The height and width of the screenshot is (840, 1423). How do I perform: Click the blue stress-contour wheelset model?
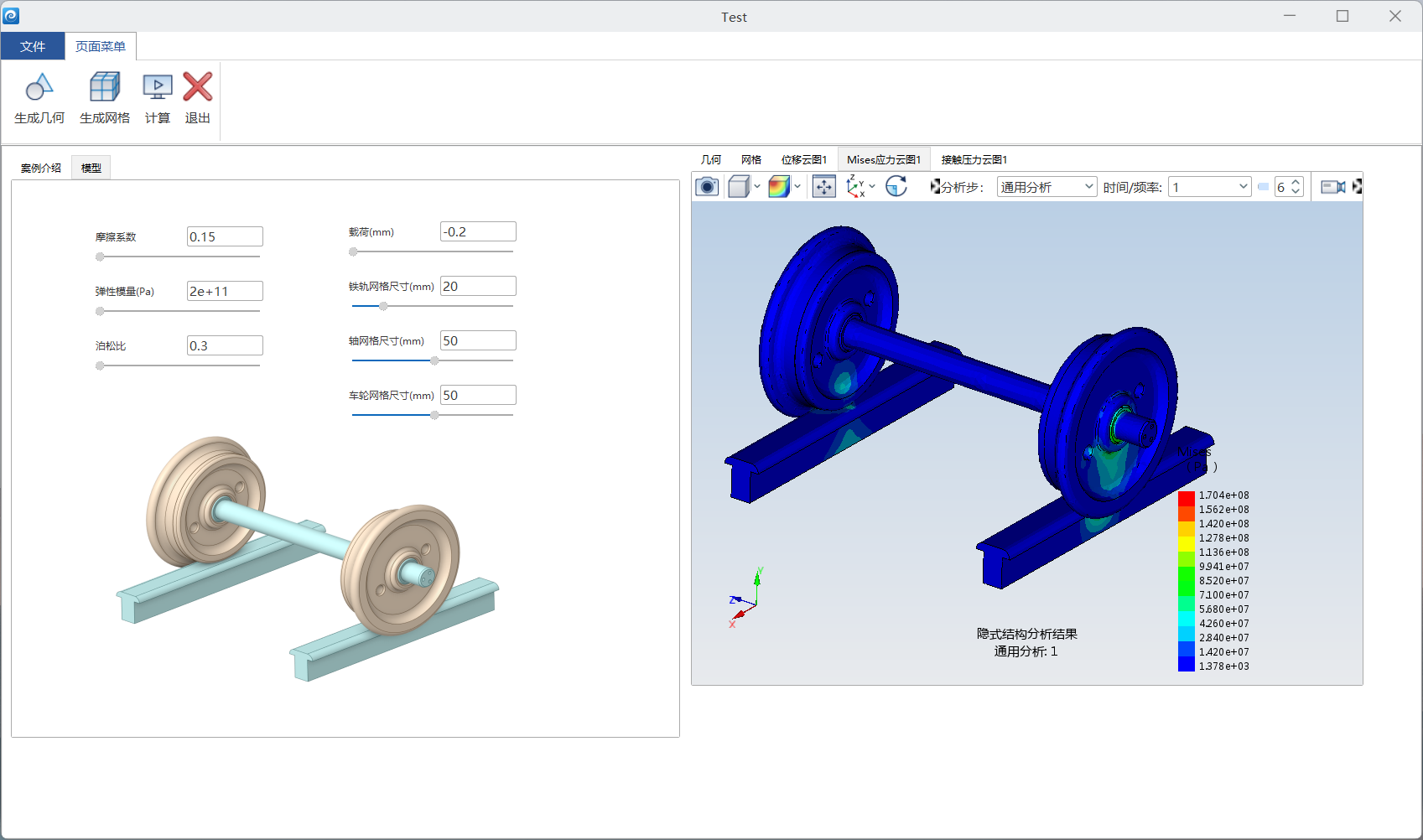[x=969, y=407]
